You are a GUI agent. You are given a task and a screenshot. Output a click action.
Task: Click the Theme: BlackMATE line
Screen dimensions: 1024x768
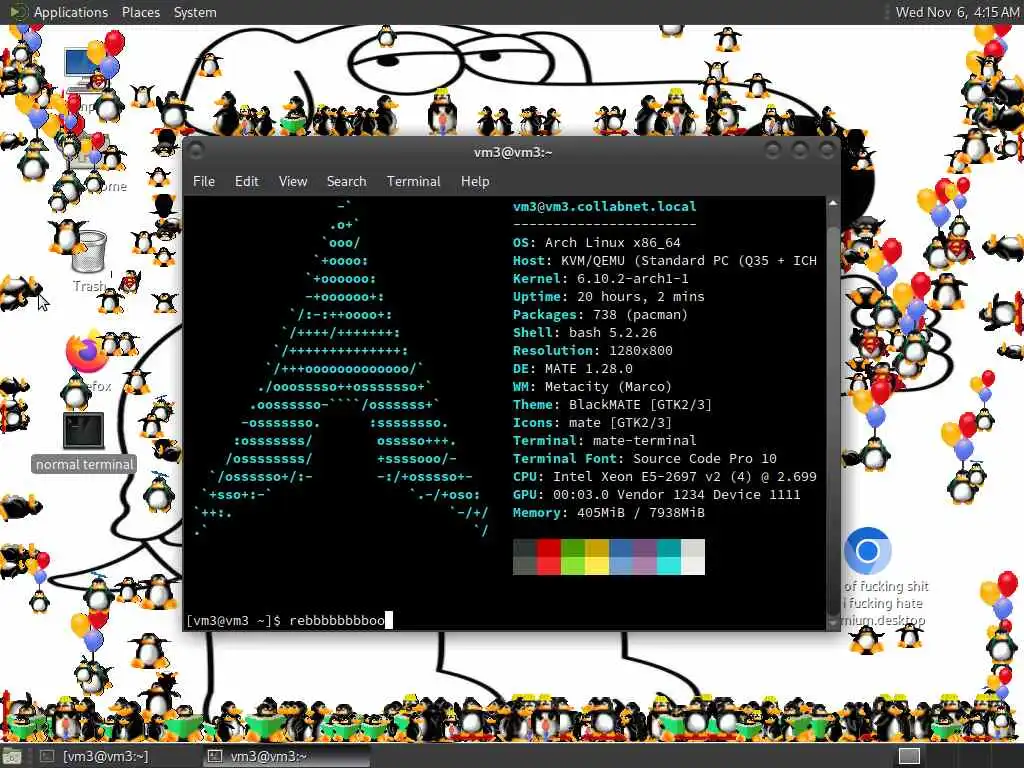coord(613,405)
